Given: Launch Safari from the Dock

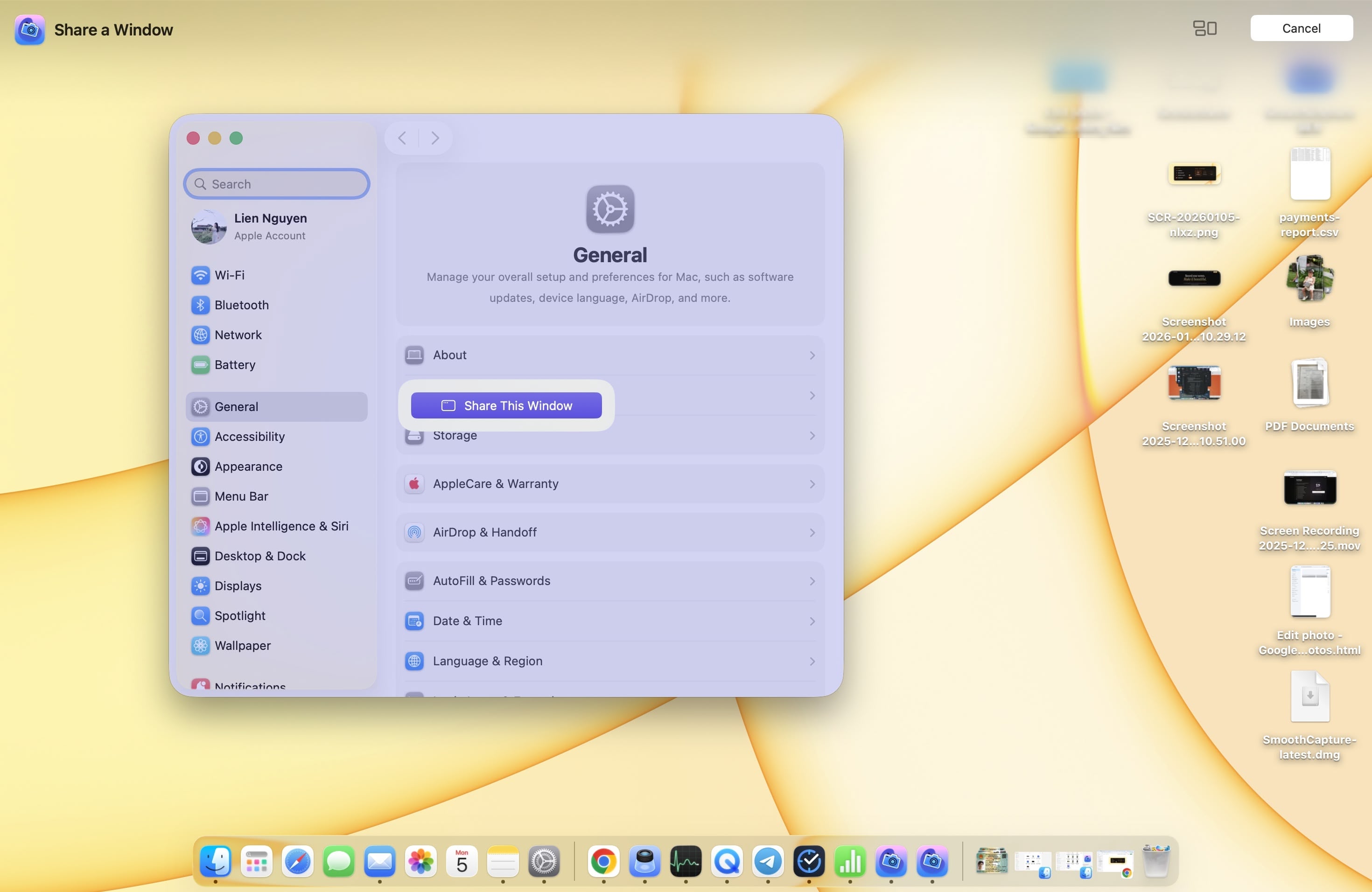Looking at the screenshot, I should pos(297,862).
